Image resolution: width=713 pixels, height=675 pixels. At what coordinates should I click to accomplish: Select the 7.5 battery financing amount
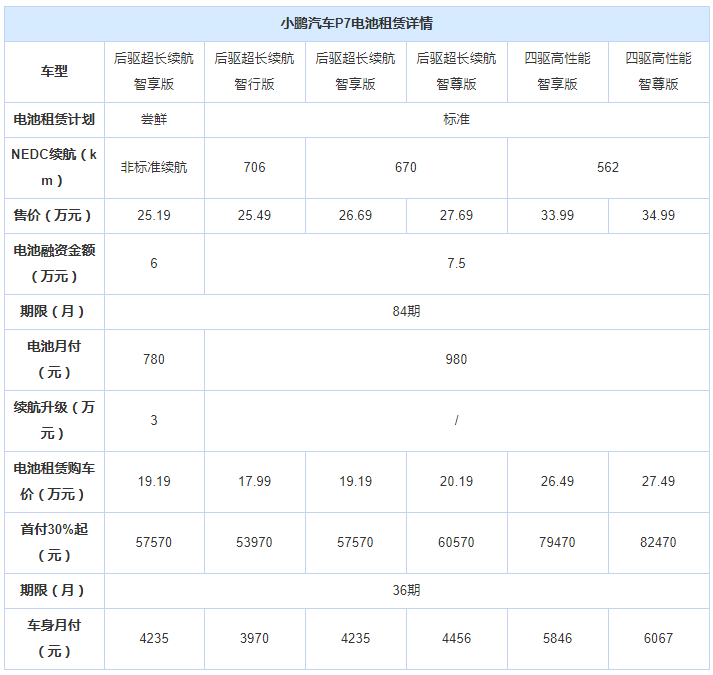click(x=456, y=263)
